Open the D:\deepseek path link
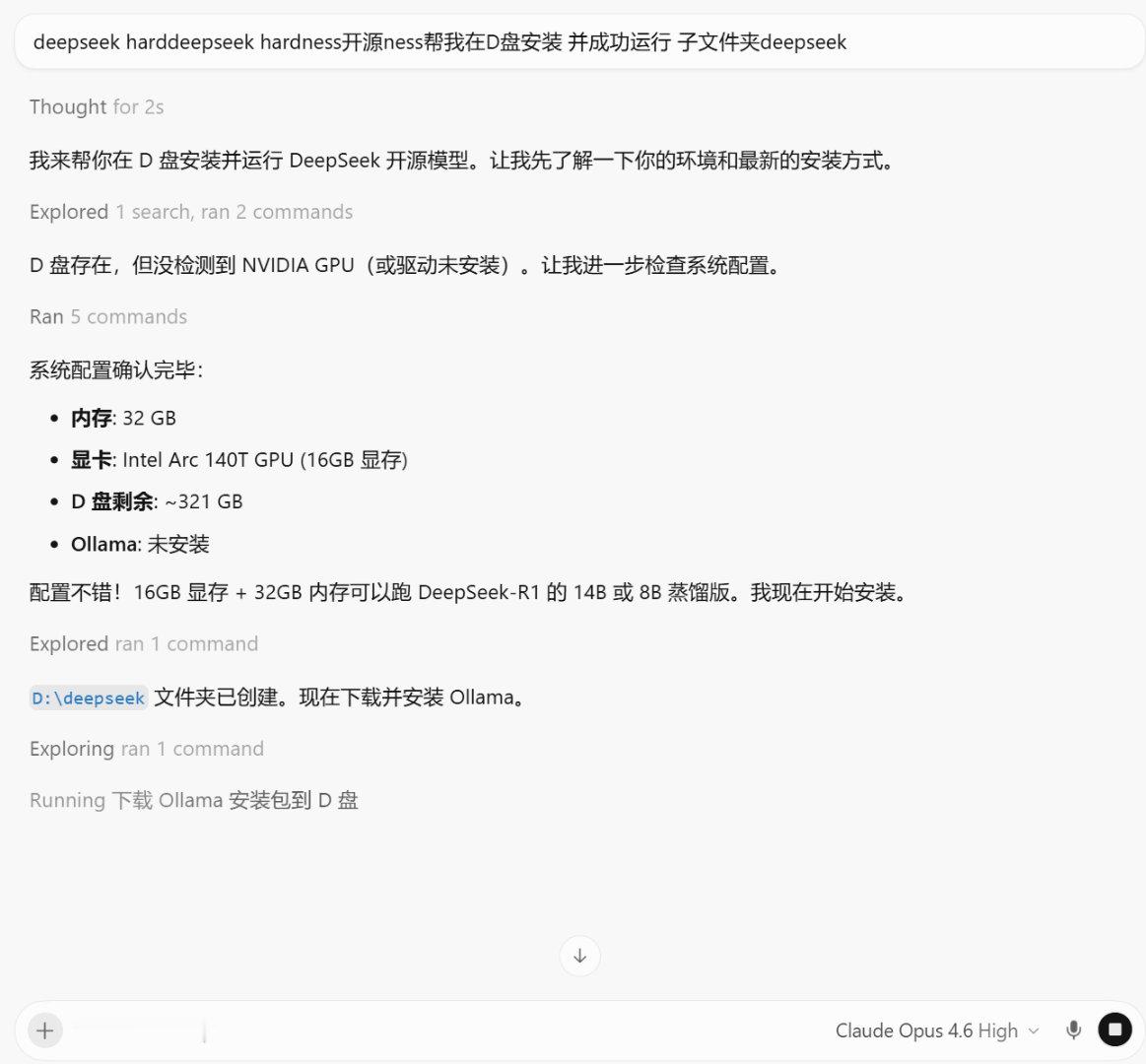Image resolution: width=1146 pixels, height=1064 pixels. pos(89,698)
